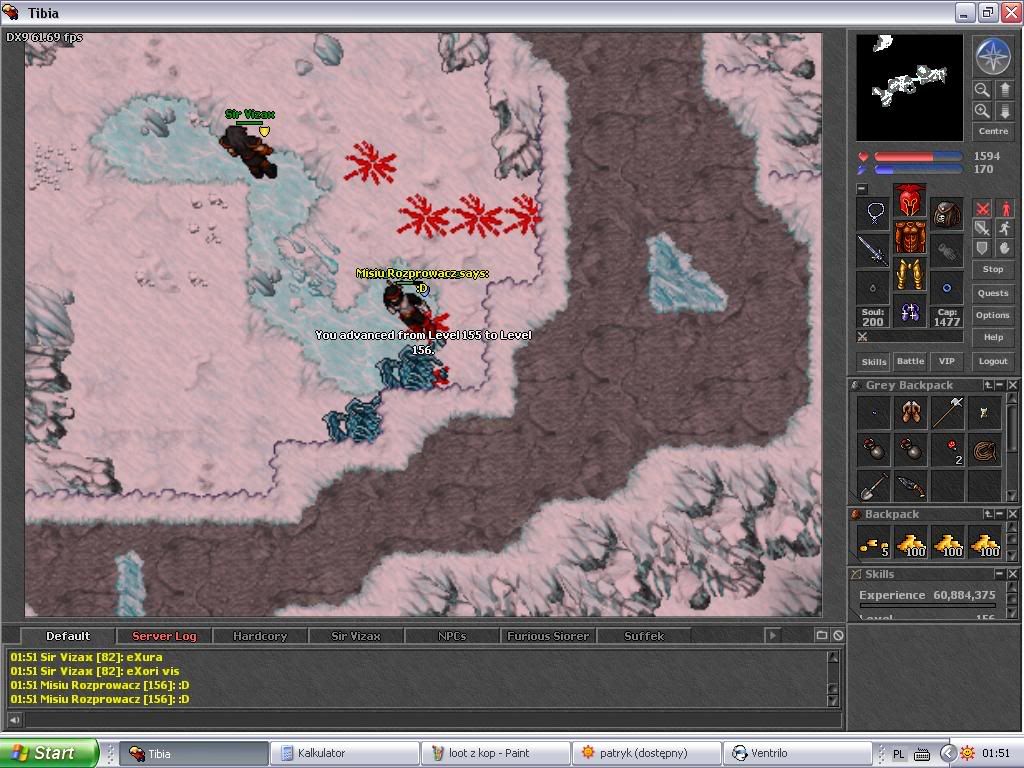This screenshot has height=768, width=1024.
Task: Open the Sir Vizax private chat tab
Action: point(356,636)
